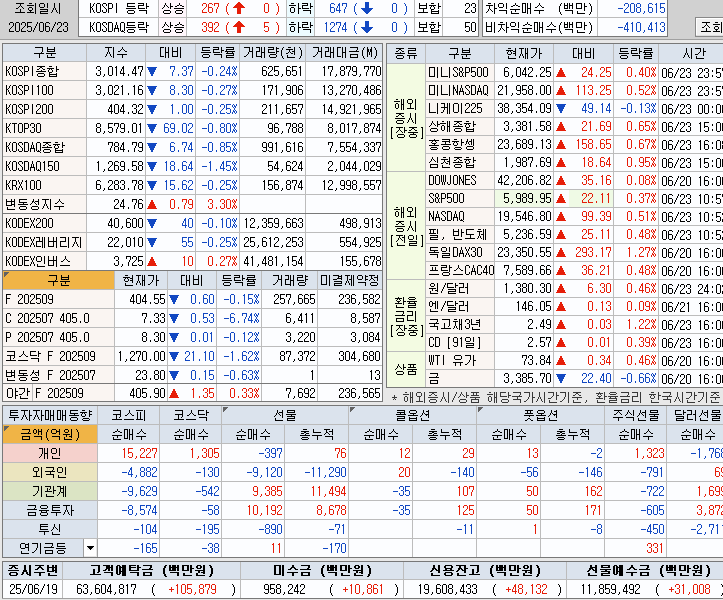Click the 원/달러 exchange rate row

575,289
